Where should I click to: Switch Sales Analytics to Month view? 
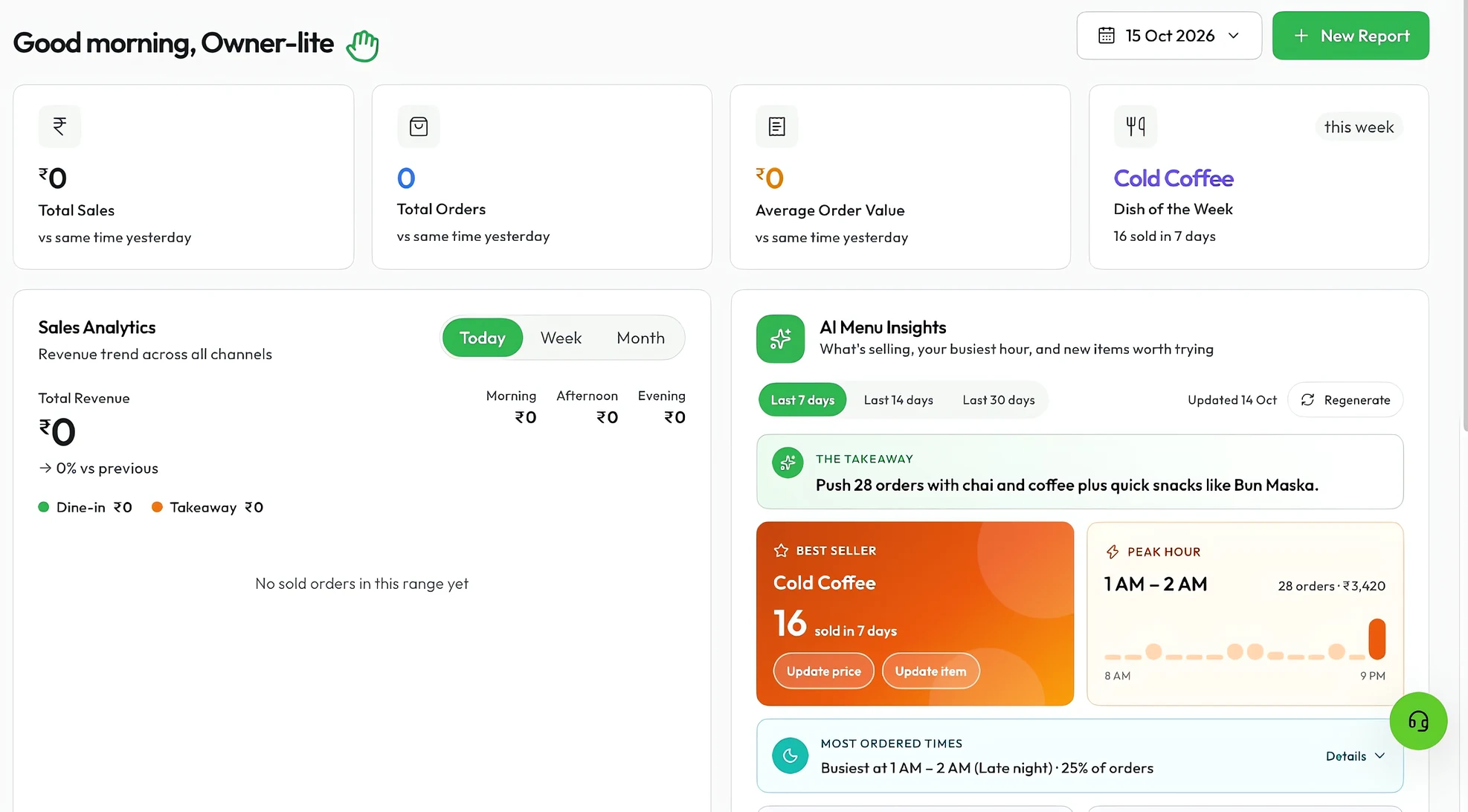[640, 338]
